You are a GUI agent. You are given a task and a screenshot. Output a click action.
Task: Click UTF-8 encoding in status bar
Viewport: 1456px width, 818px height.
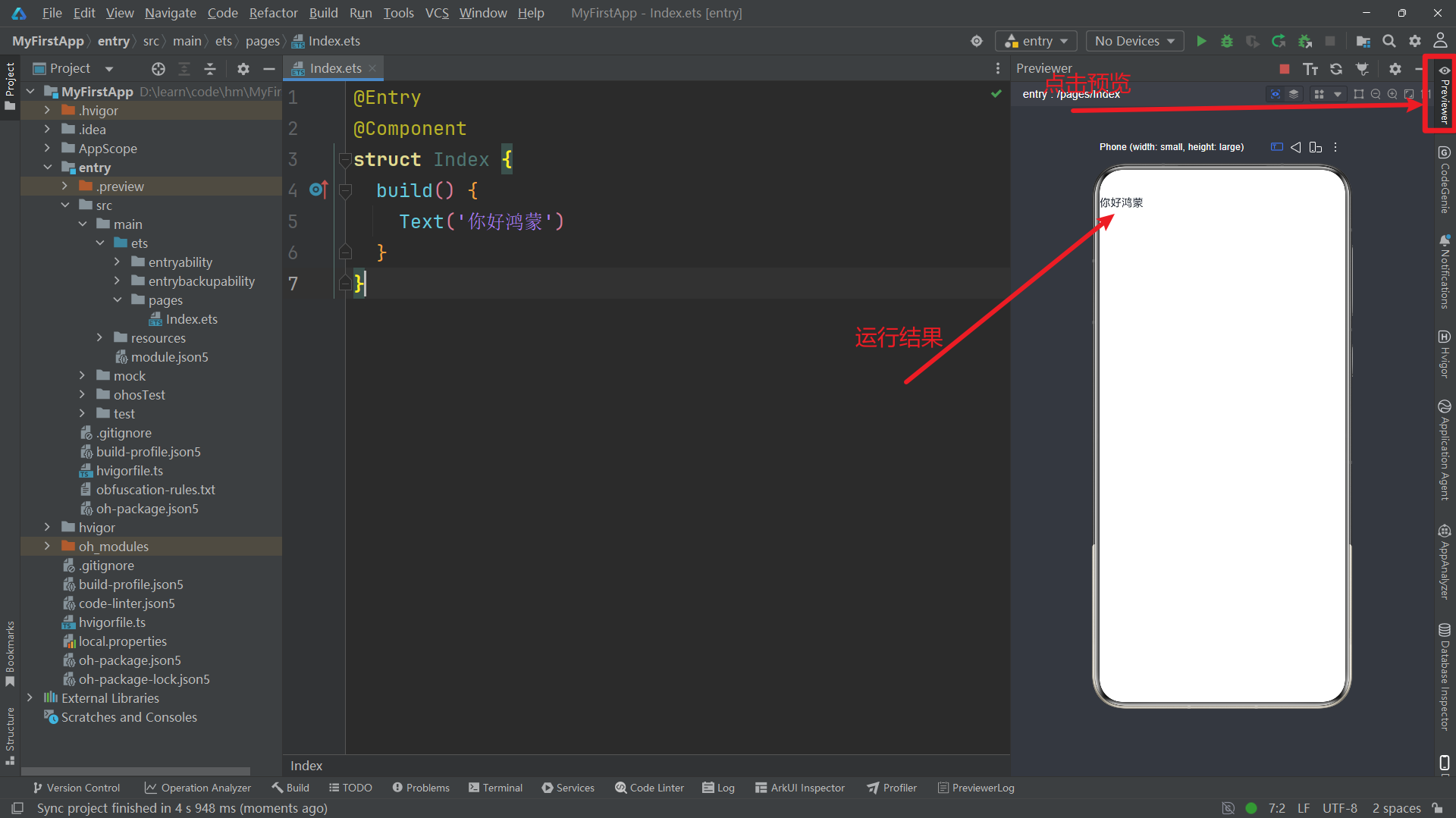1340,808
